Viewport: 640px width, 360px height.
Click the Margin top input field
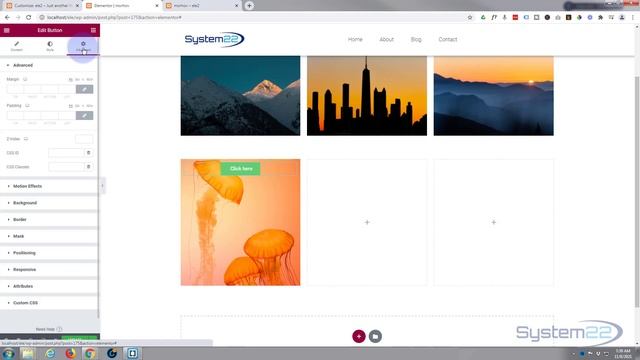pos(15,89)
